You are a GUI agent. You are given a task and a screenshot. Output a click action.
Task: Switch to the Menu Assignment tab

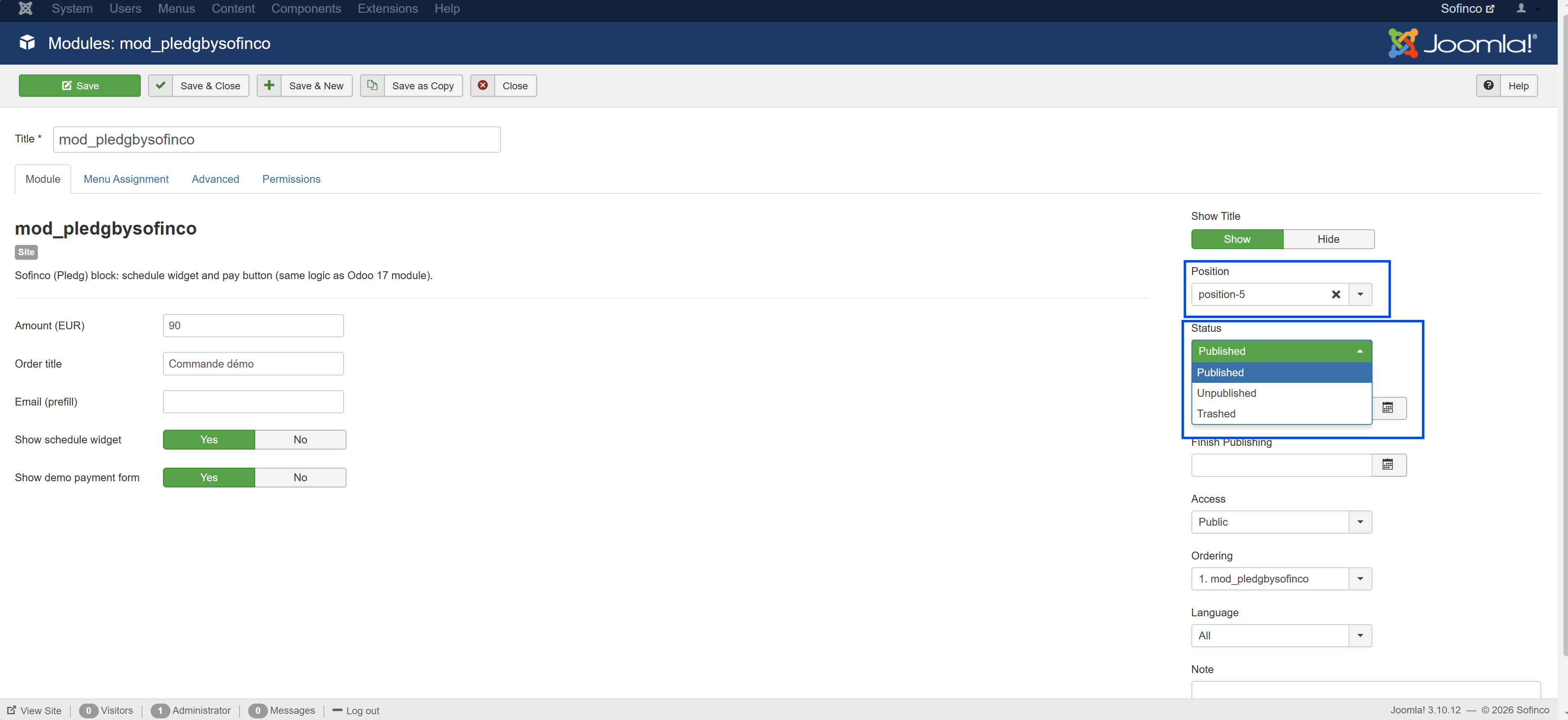coord(126,179)
